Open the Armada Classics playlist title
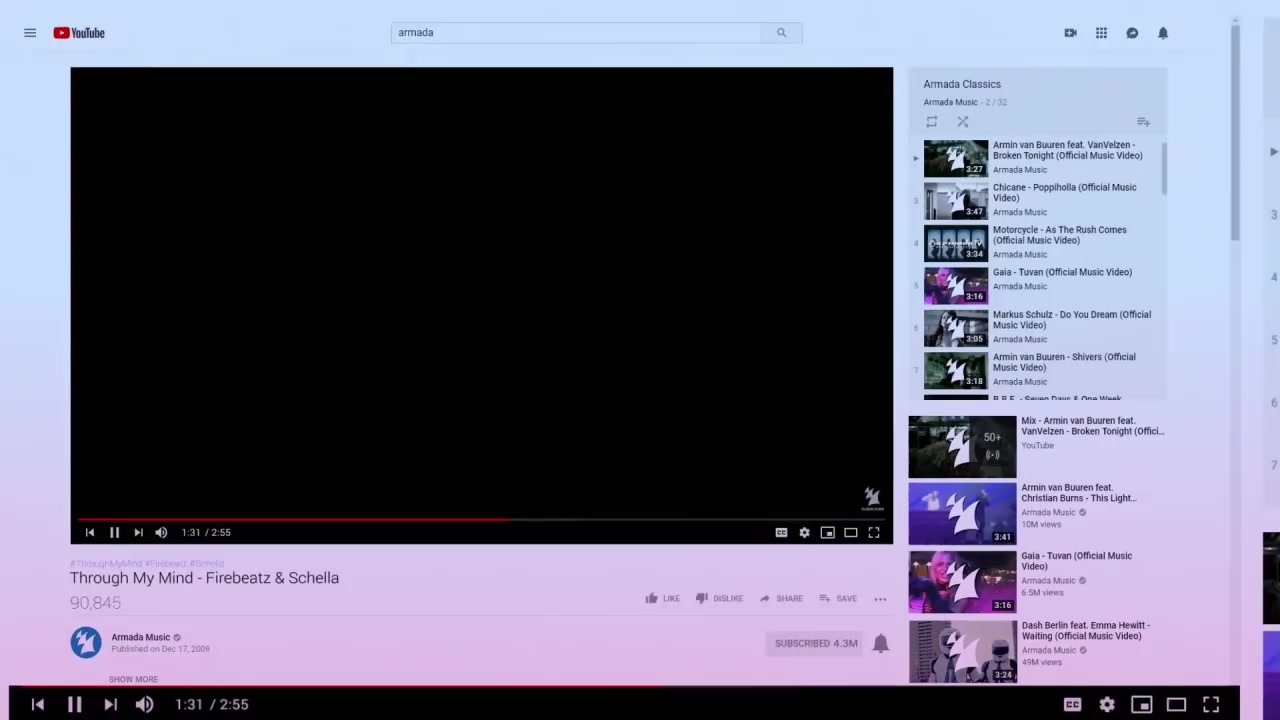This screenshot has height=720, width=1280. [962, 84]
